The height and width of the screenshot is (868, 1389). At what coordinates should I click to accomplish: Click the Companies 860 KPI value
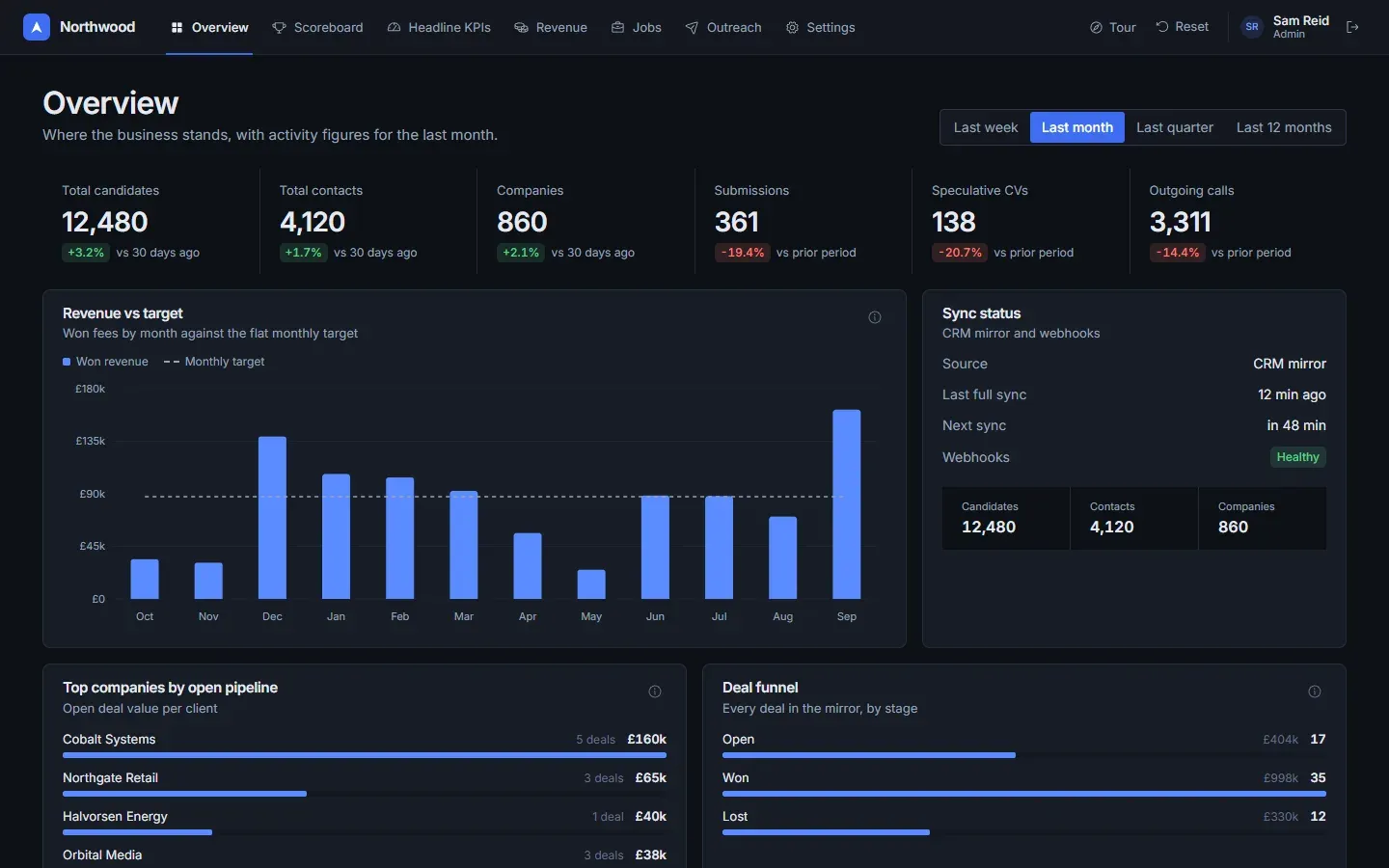click(x=522, y=222)
